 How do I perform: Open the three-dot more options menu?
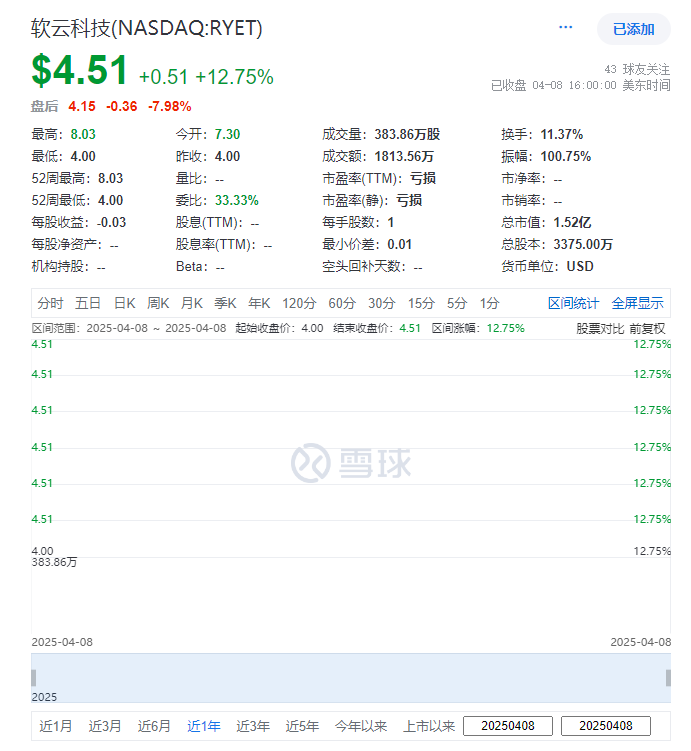(x=566, y=27)
